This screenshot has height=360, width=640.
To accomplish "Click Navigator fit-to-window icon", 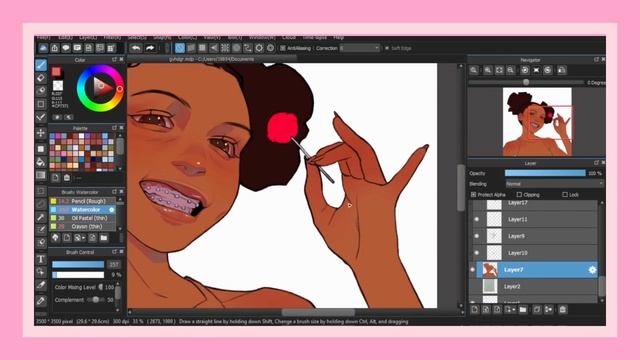I will point(499,70).
